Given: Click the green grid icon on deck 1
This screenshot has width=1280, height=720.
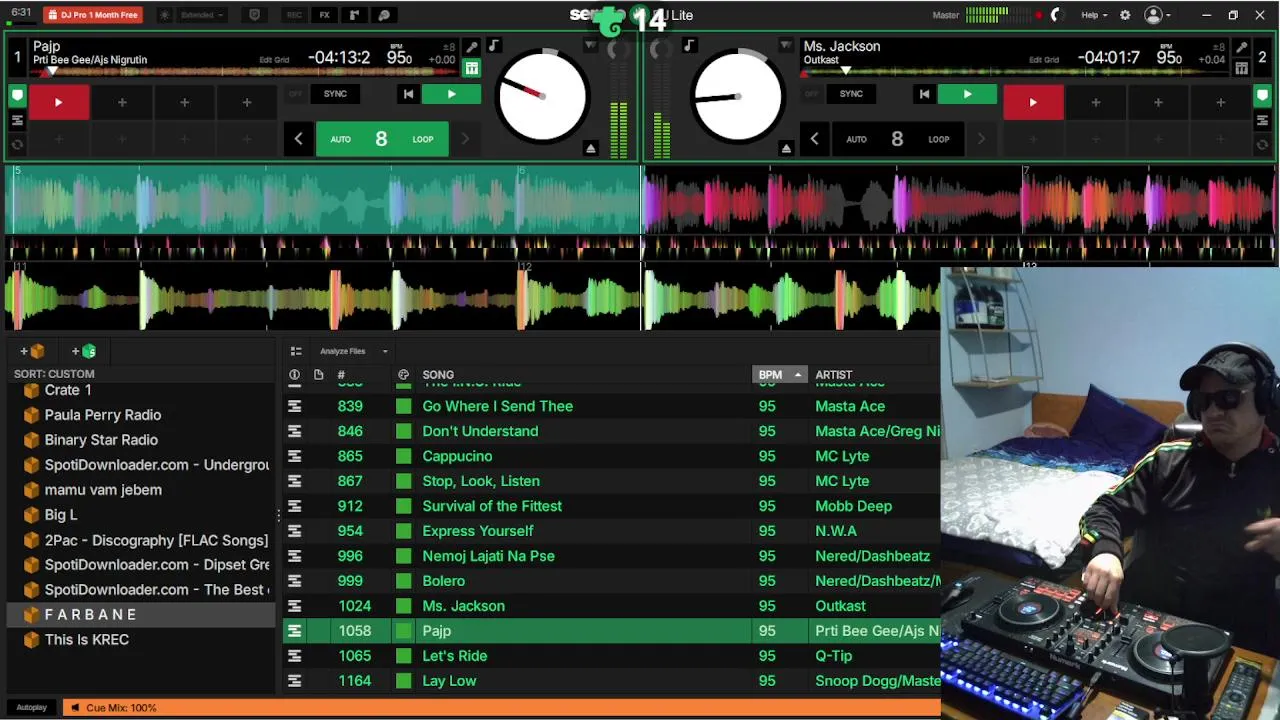Looking at the screenshot, I should 472,68.
